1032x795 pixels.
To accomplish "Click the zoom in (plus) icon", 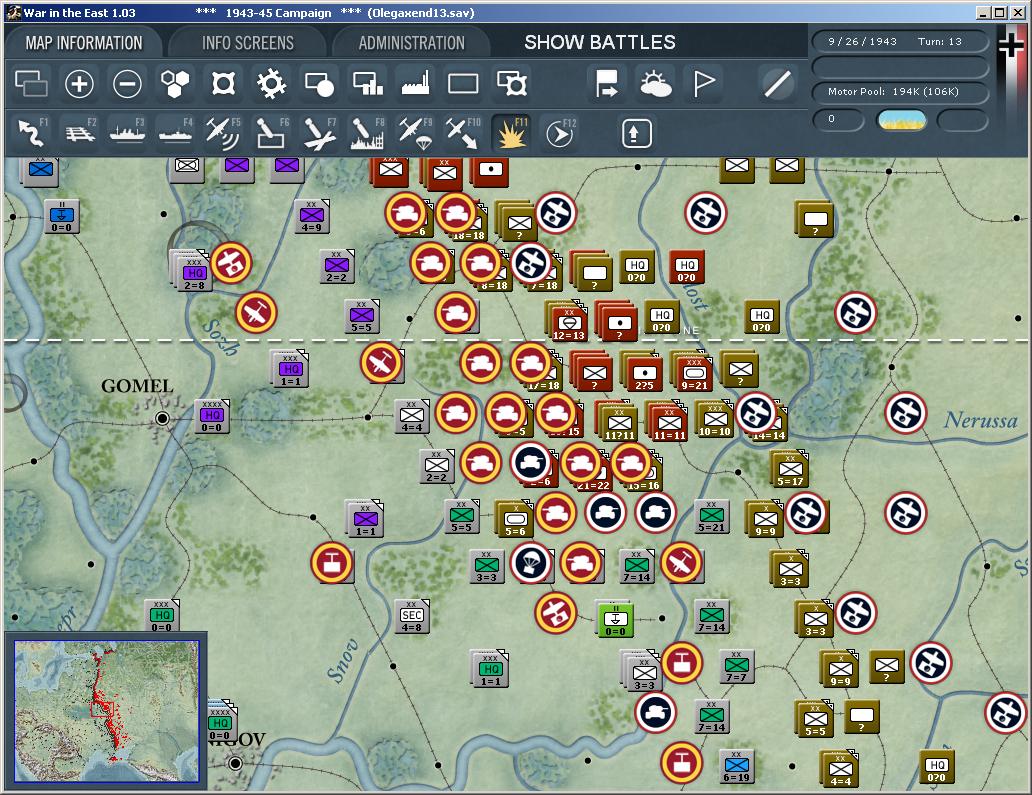I will coord(79,84).
